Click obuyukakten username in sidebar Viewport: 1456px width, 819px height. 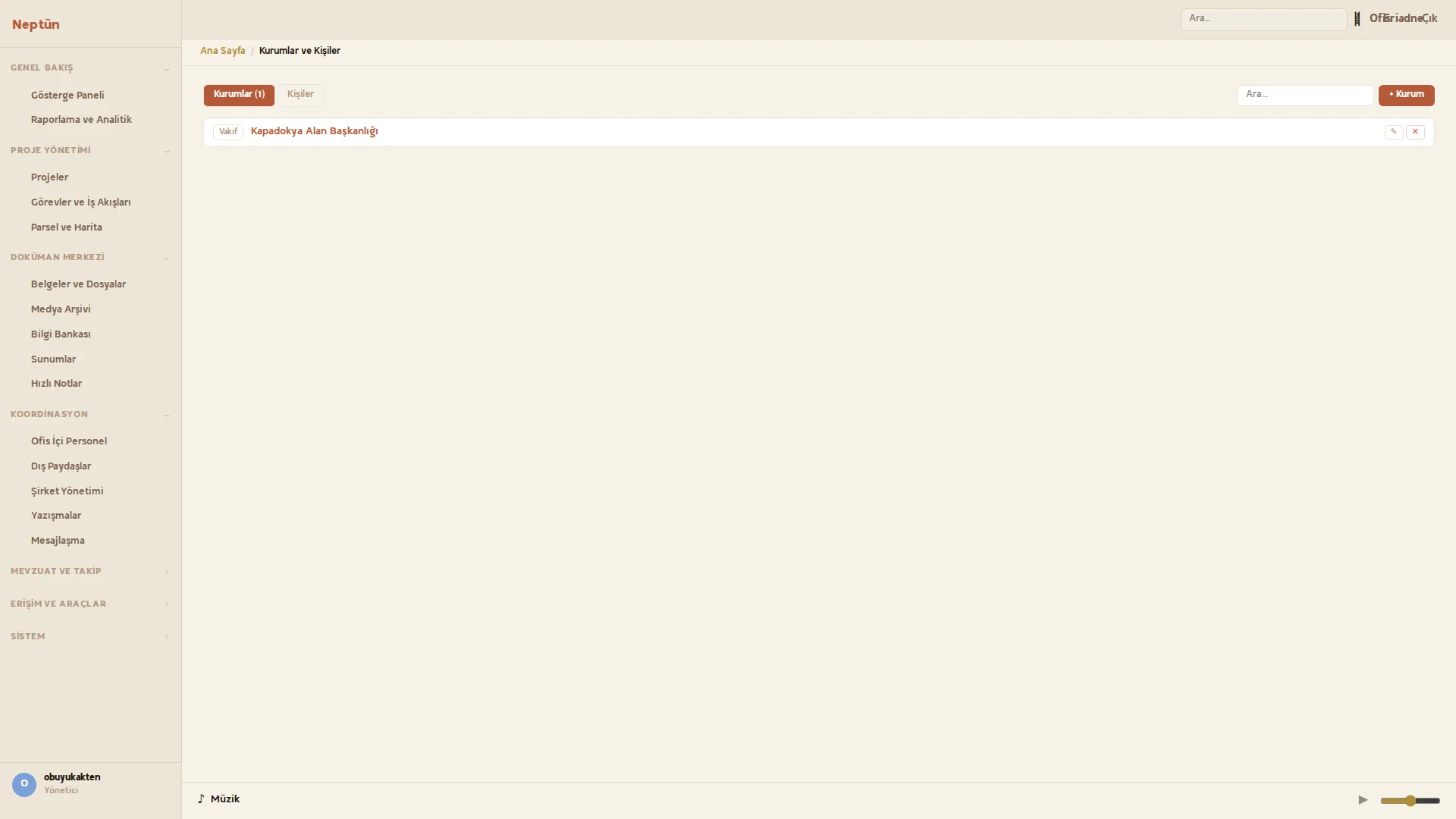(72, 777)
